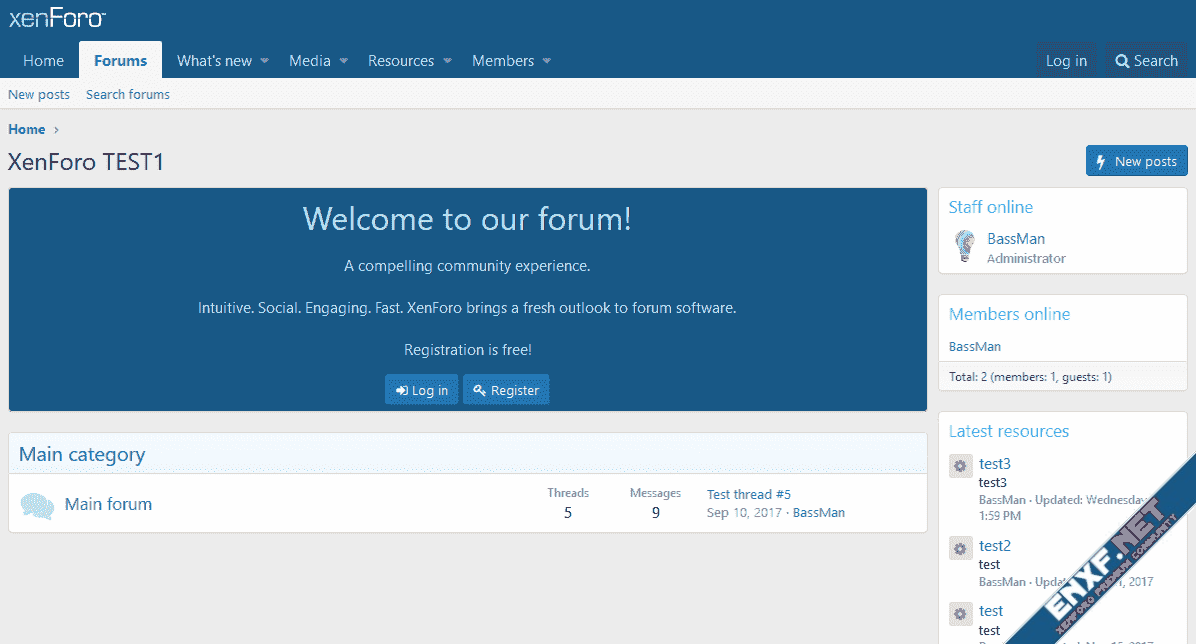Open the Search forums sub-navigation link

click(128, 94)
